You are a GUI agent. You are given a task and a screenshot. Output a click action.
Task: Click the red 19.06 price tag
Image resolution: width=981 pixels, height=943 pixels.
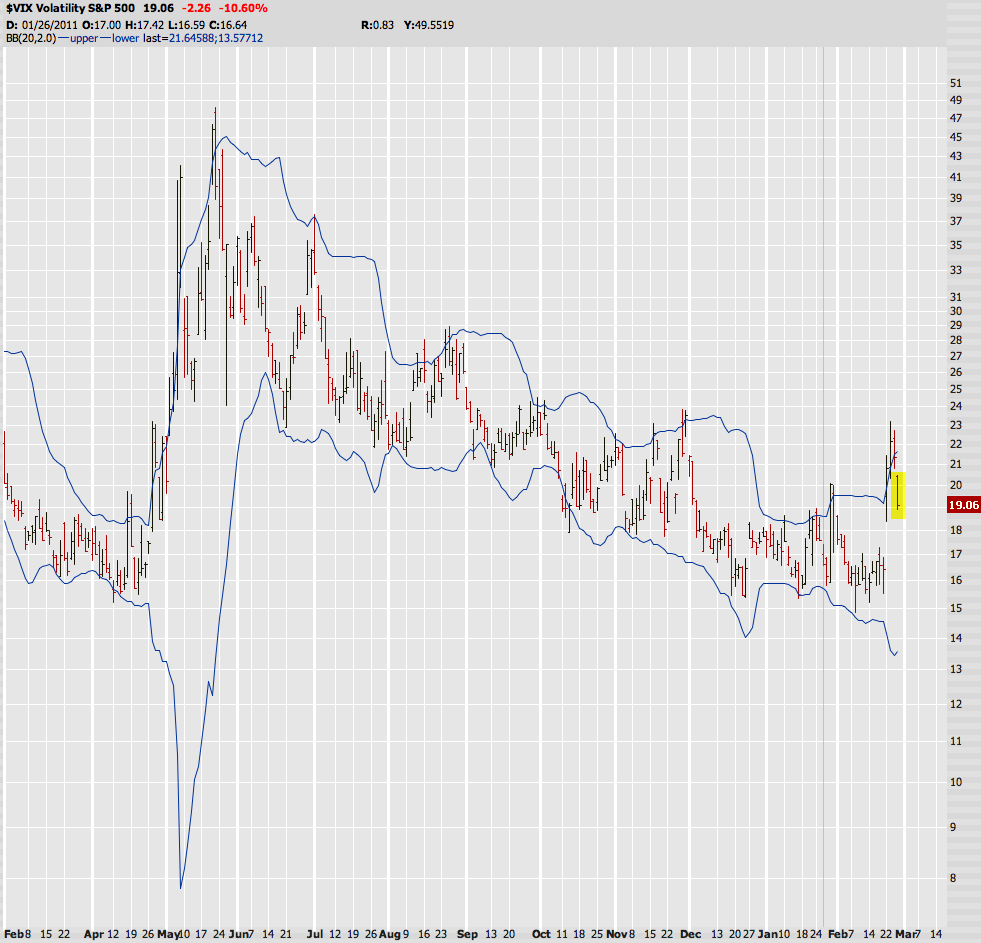[961, 505]
